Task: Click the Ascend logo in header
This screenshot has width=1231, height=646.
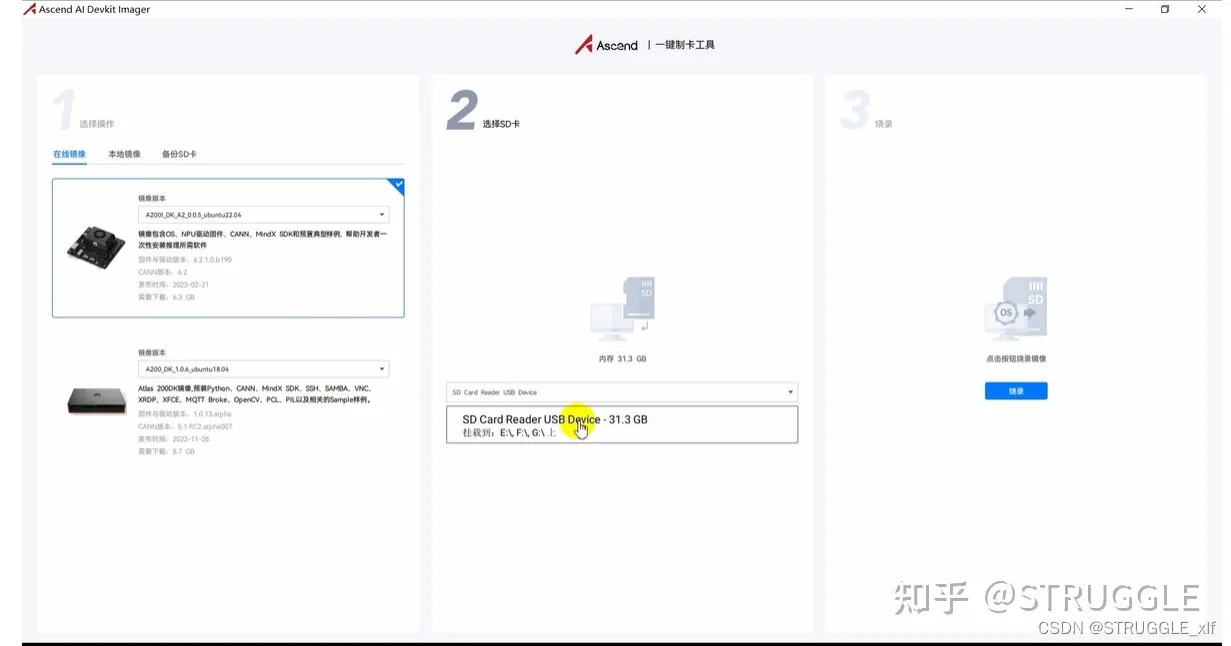Action: click(x=606, y=45)
